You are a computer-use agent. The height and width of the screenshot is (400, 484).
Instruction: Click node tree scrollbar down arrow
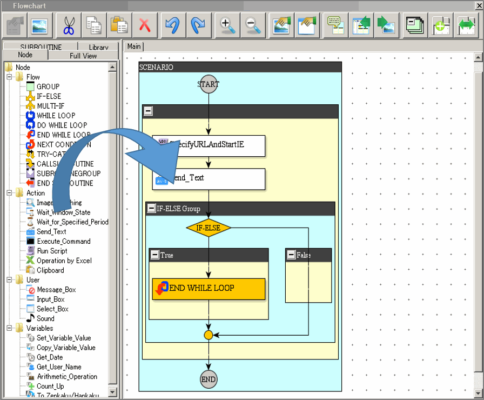113,392
